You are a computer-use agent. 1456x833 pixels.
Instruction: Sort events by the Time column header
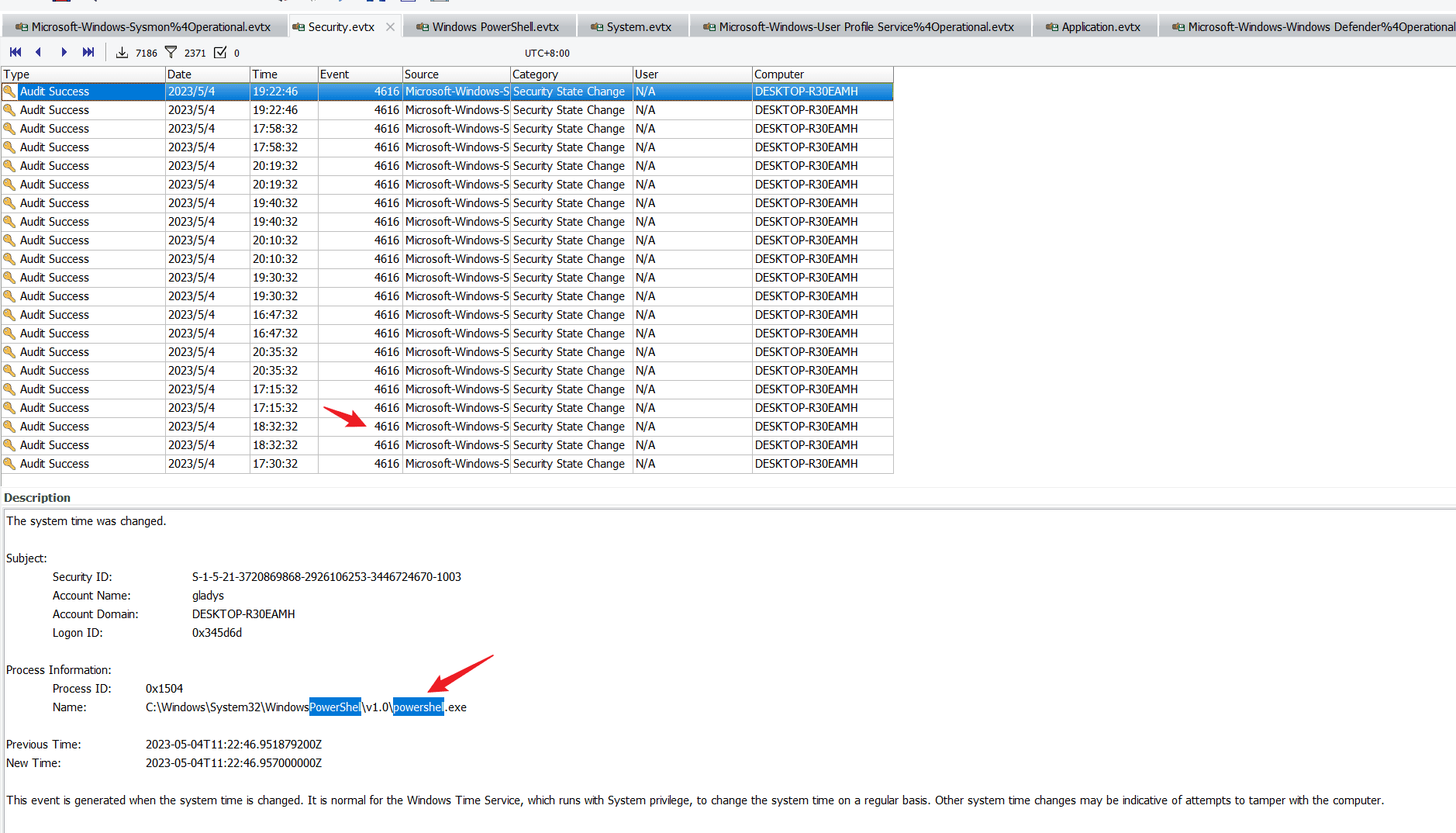click(283, 74)
